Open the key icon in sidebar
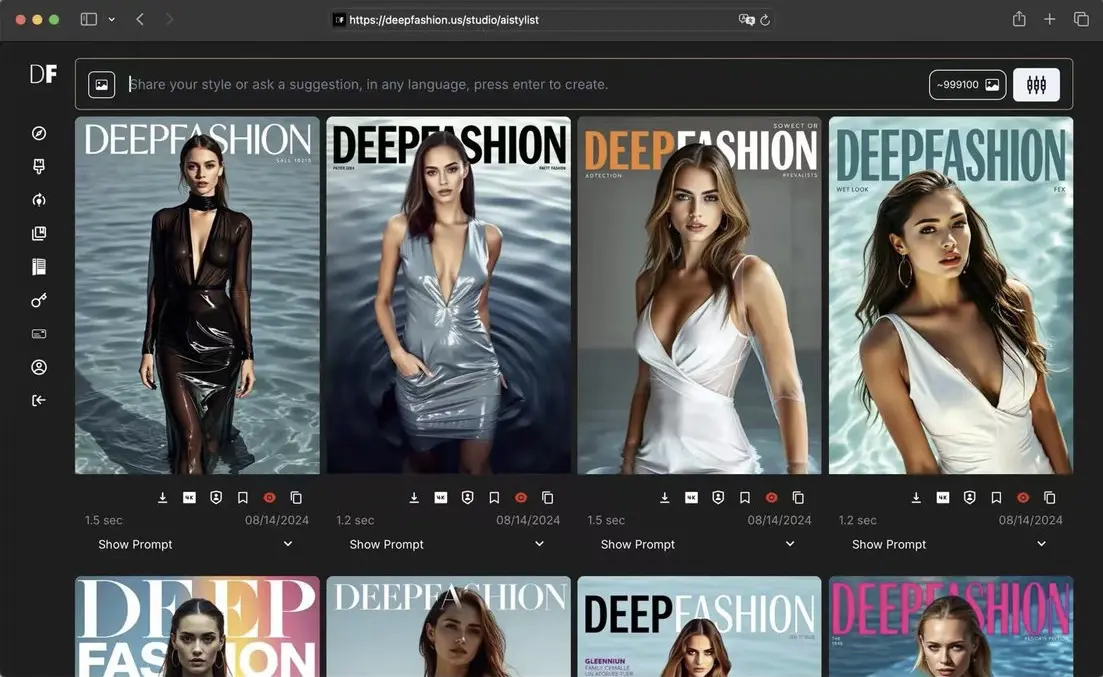The height and width of the screenshot is (677, 1103). click(x=39, y=300)
